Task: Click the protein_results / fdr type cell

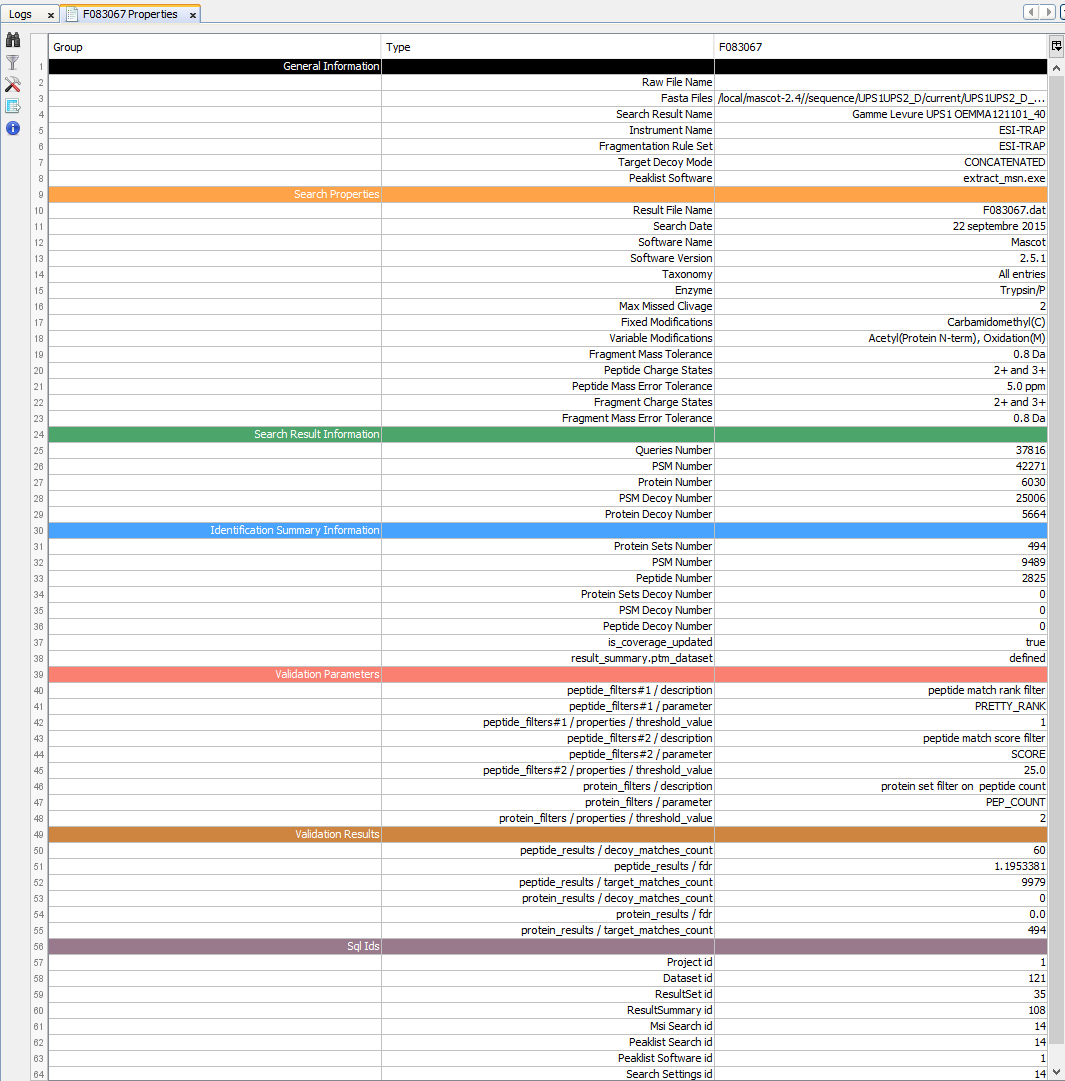Action: [548, 914]
